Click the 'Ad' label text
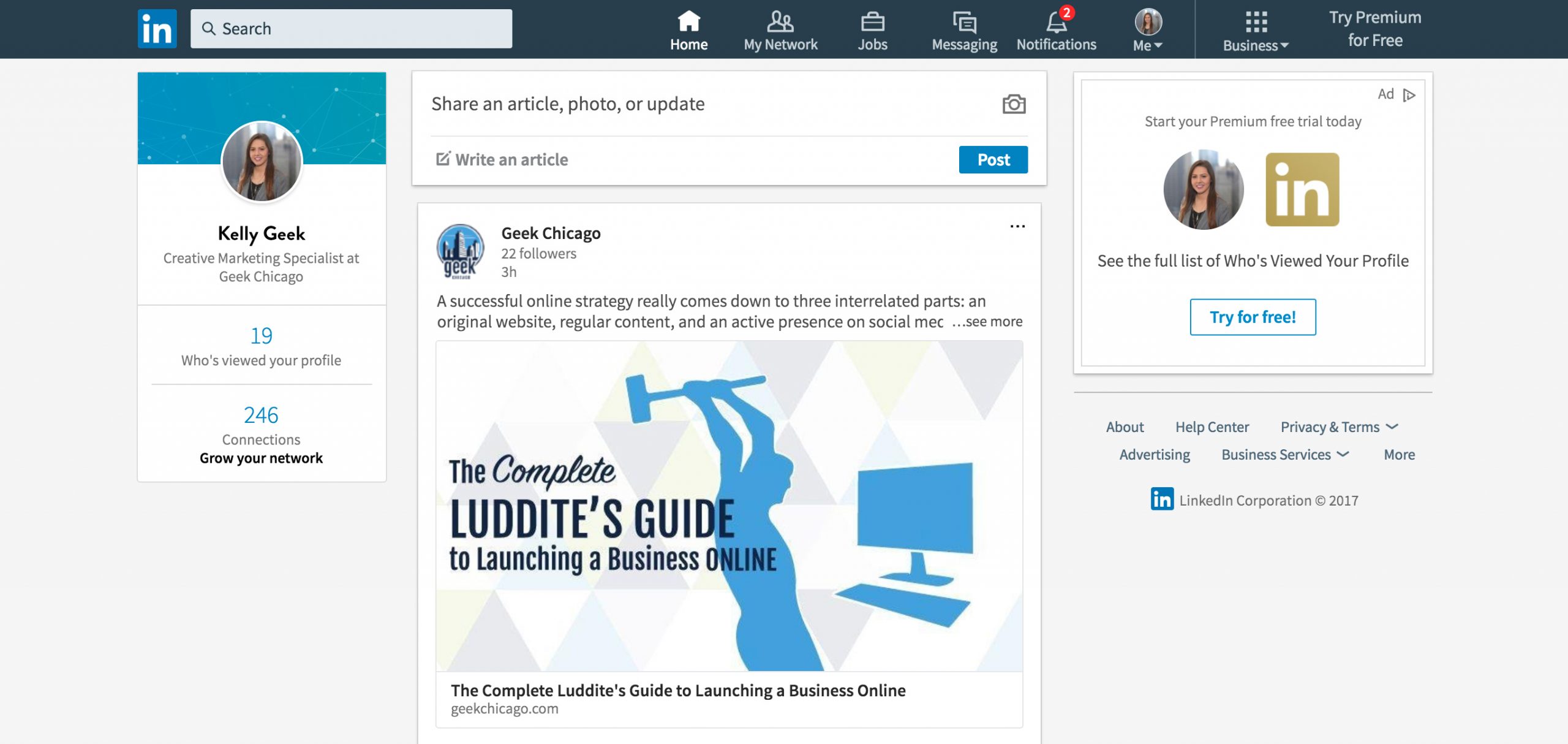1568x744 pixels. pyautogui.click(x=1385, y=94)
